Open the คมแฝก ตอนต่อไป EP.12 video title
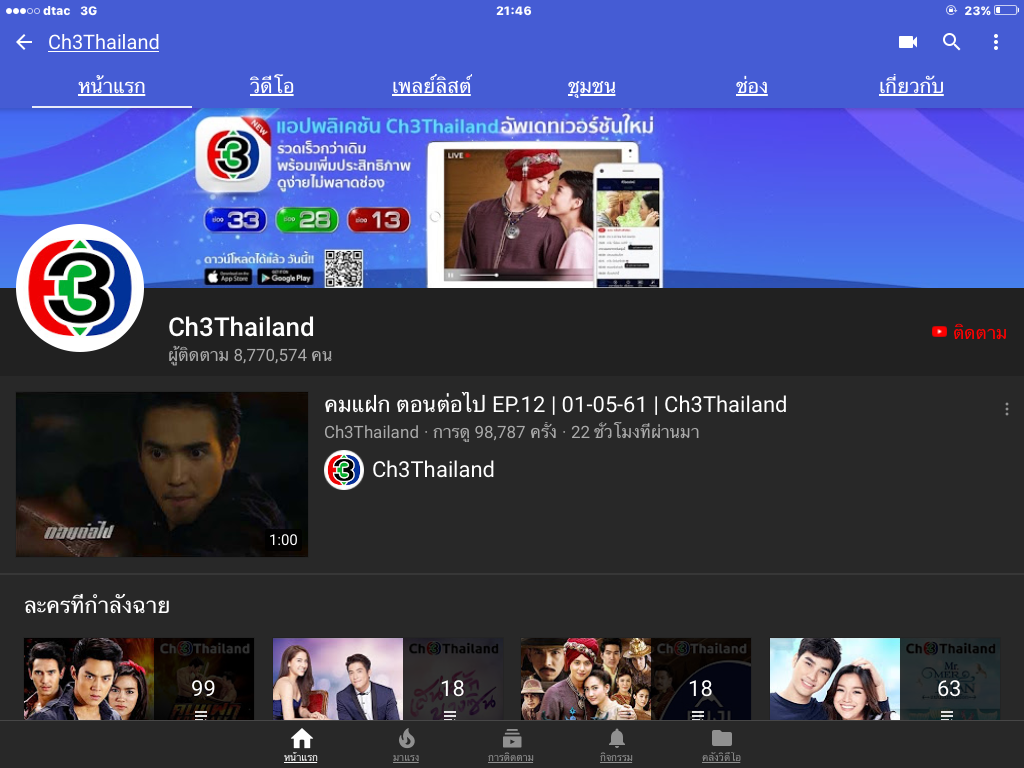This screenshot has width=1024, height=768. [x=555, y=405]
